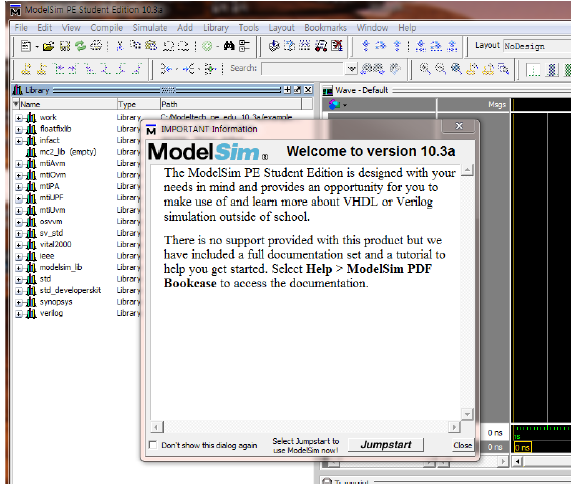Click the Print icon in the toolbar
Image resolution: width=576 pixels, height=492 pixels.
pos(96,46)
